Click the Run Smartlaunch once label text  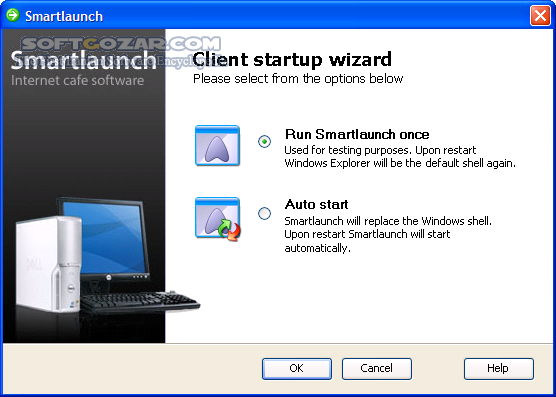coord(357,134)
